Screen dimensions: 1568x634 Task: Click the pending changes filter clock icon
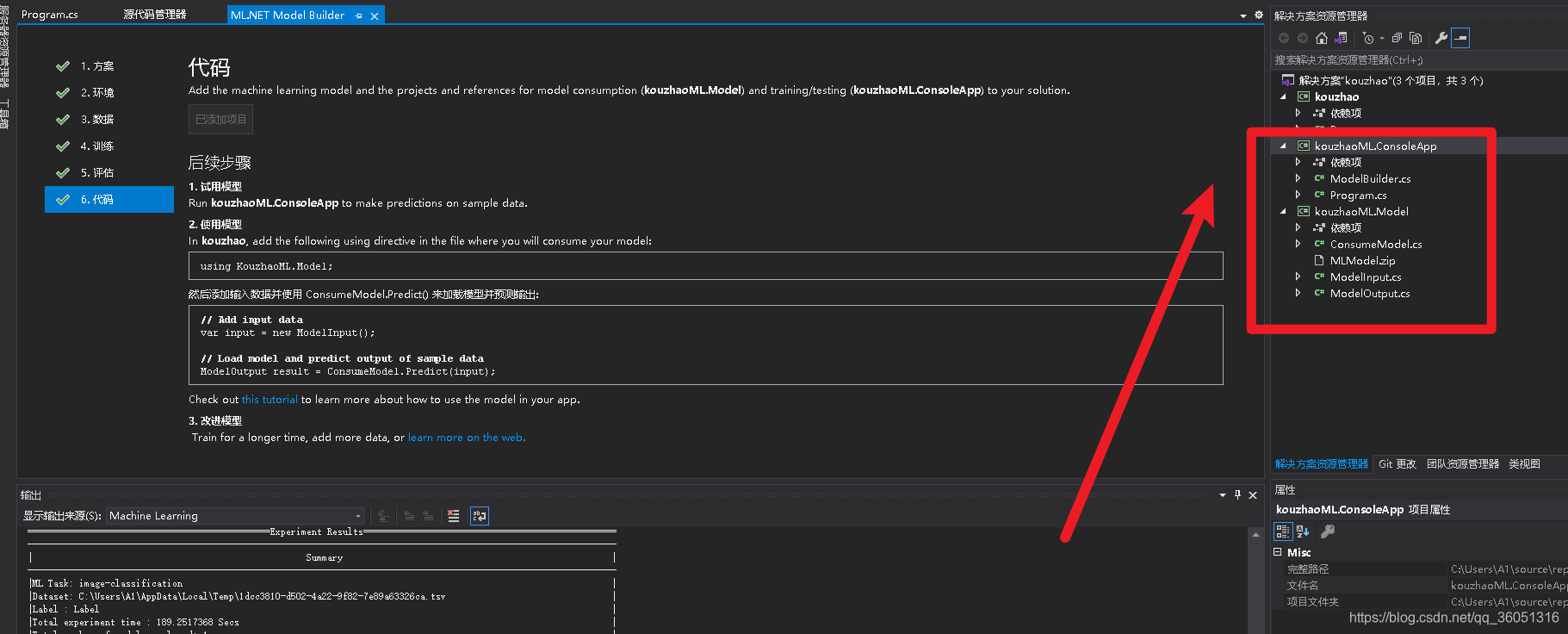click(1368, 38)
